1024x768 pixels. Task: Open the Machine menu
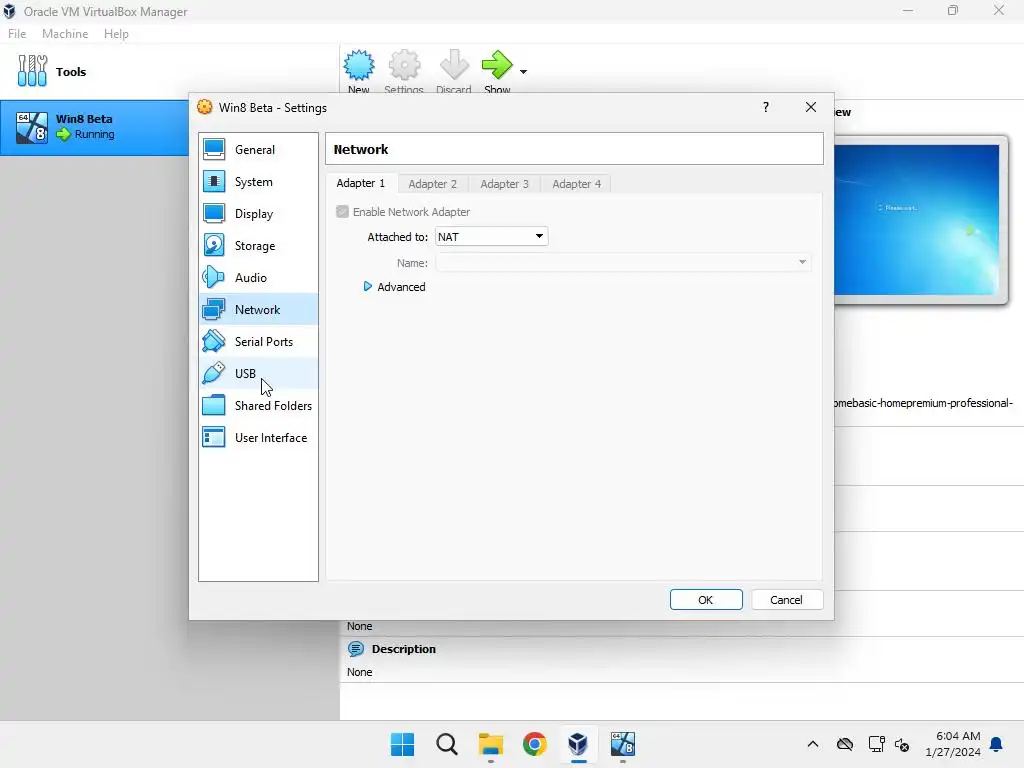65,34
